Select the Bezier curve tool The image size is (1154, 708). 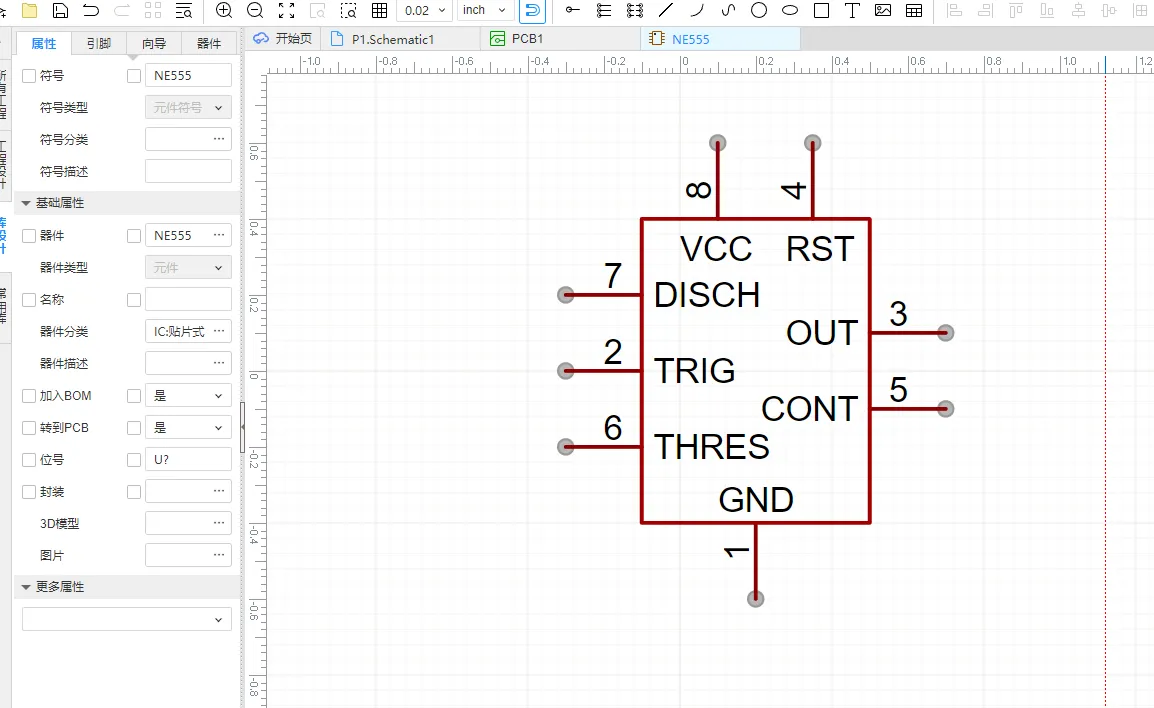coord(728,10)
